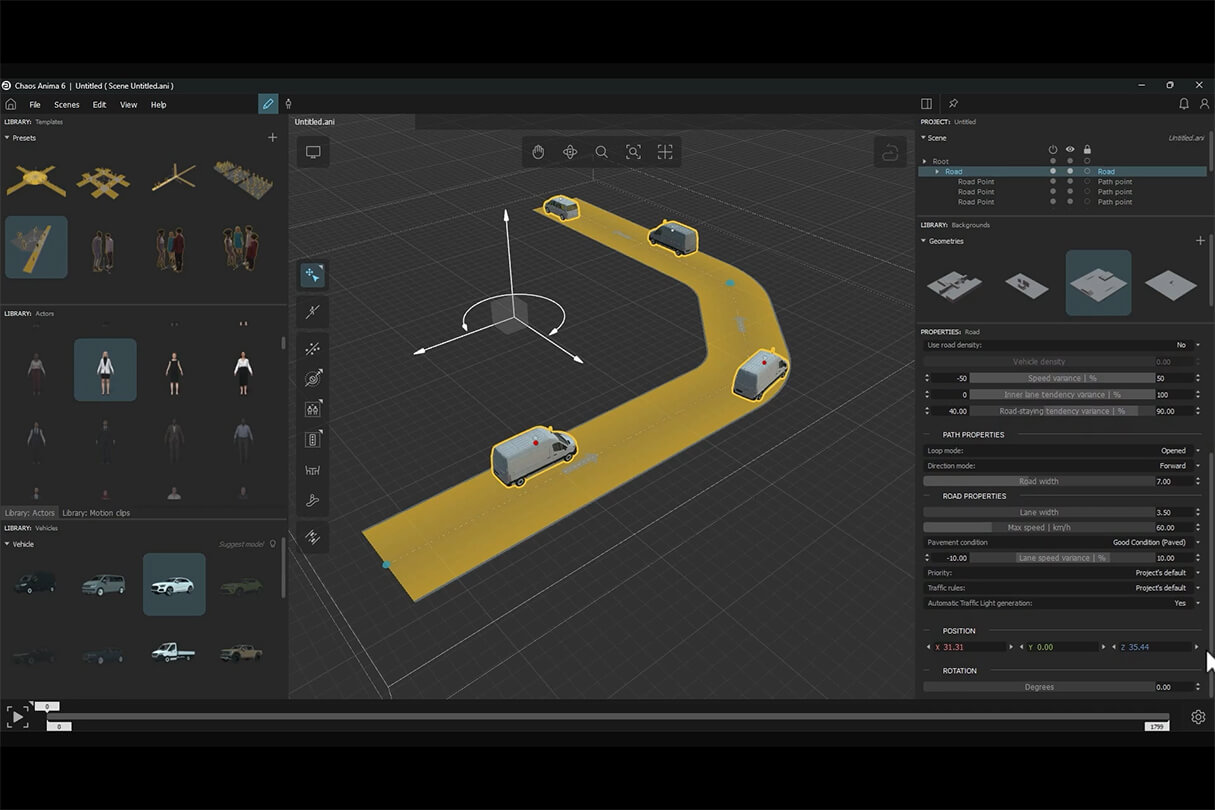Screen dimensions: 1215x810
Task: Click the pin icon in the top bar
Action: coord(953,104)
